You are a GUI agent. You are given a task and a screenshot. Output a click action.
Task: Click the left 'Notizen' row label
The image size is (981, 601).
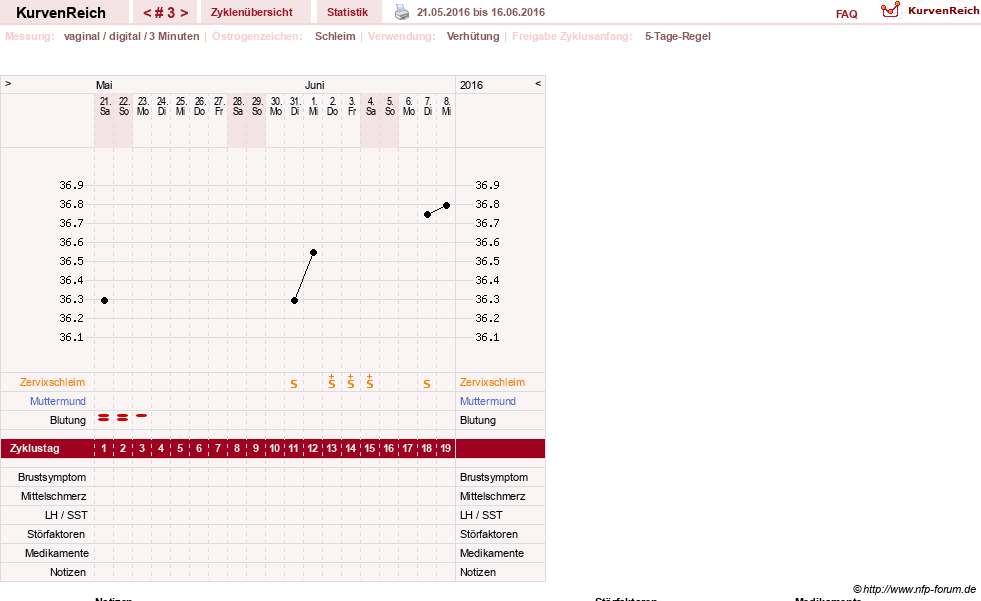[68, 572]
